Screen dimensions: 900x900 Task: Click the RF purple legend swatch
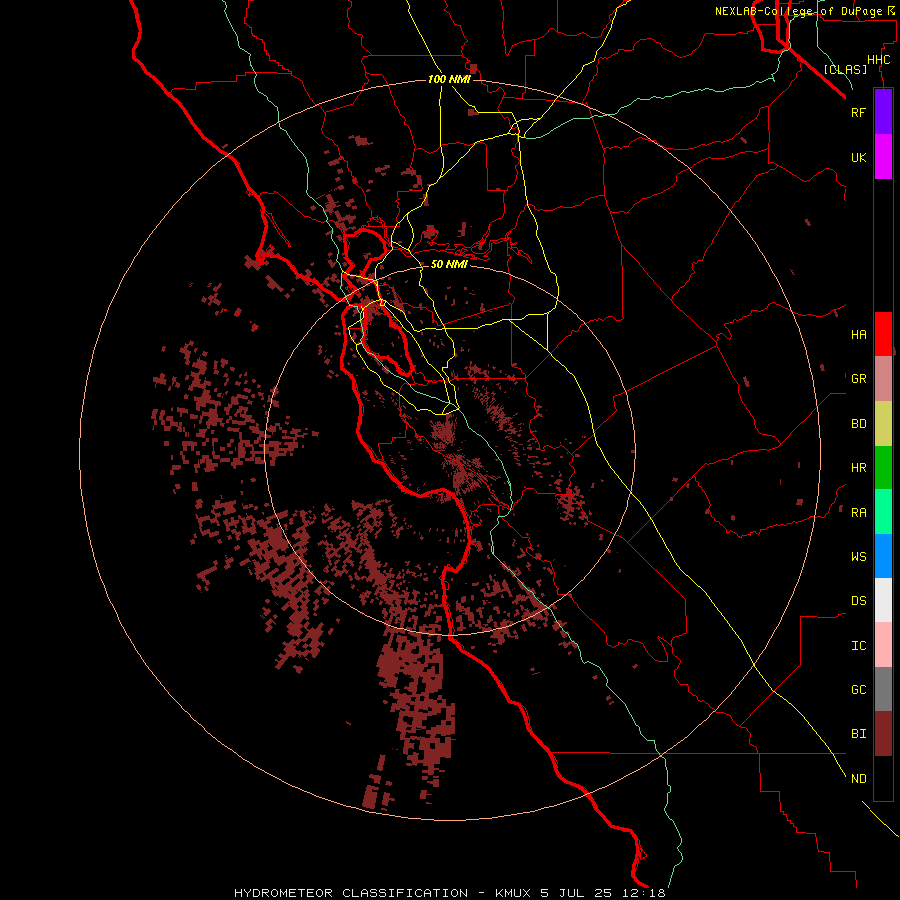coord(883,112)
